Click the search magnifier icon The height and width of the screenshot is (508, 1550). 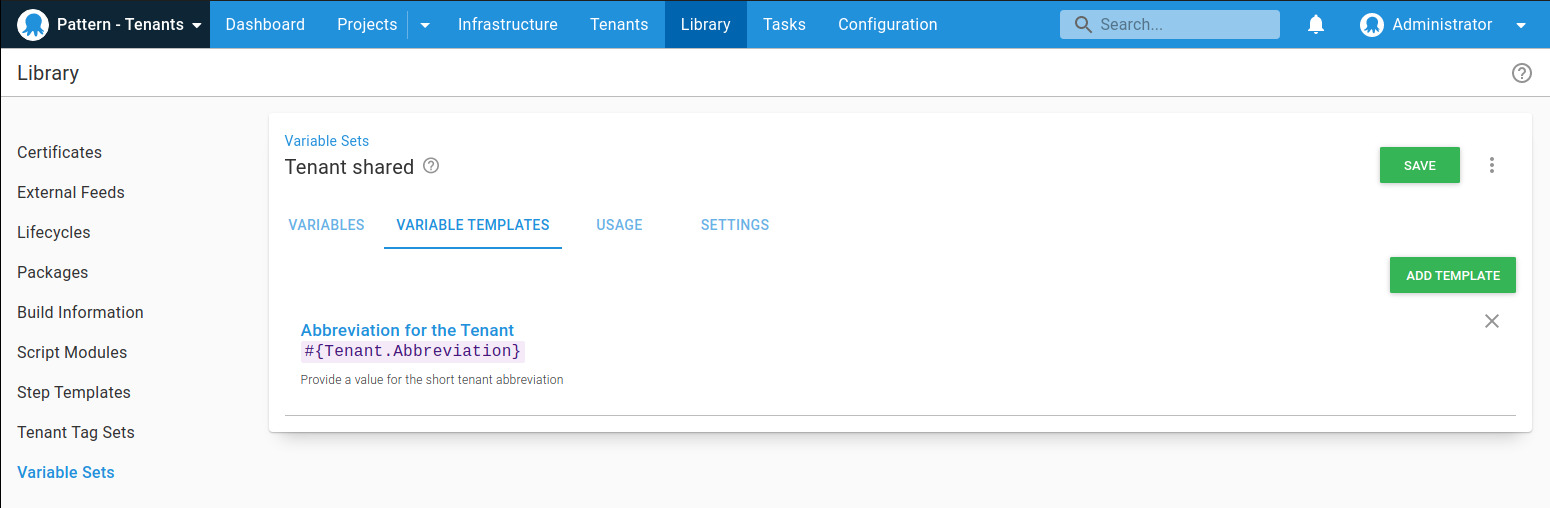coord(1082,25)
